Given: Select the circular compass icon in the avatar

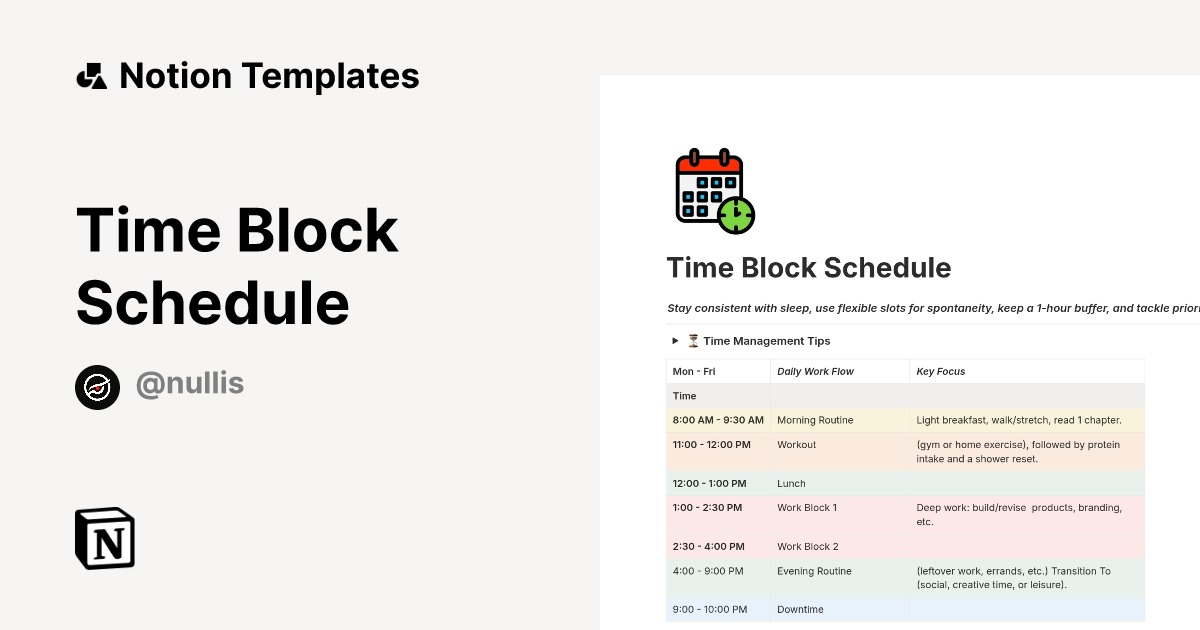Looking at the screenshot, I should (97, 387).
